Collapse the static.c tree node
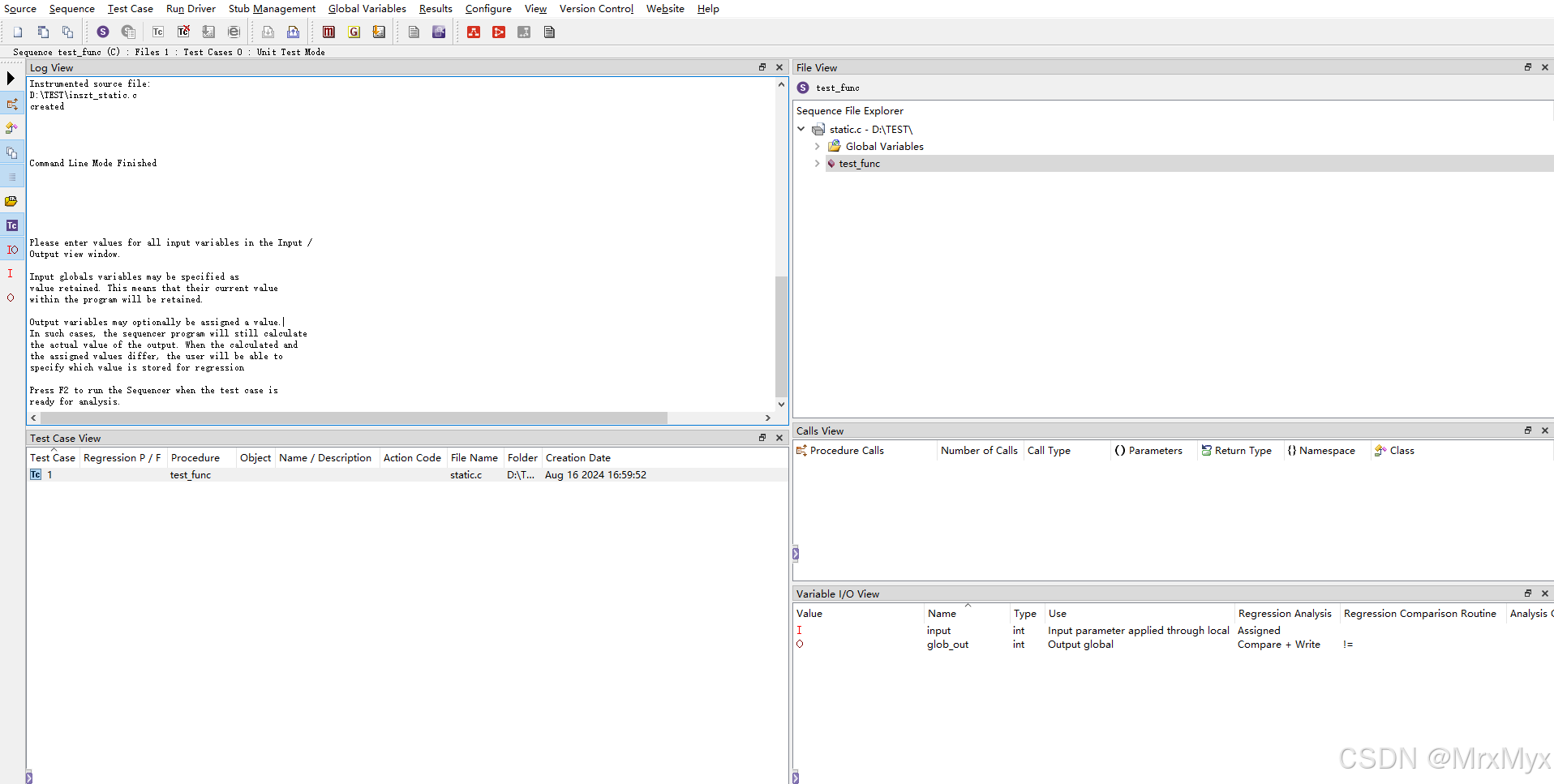1554x784 pixels. tap(801, 130)
